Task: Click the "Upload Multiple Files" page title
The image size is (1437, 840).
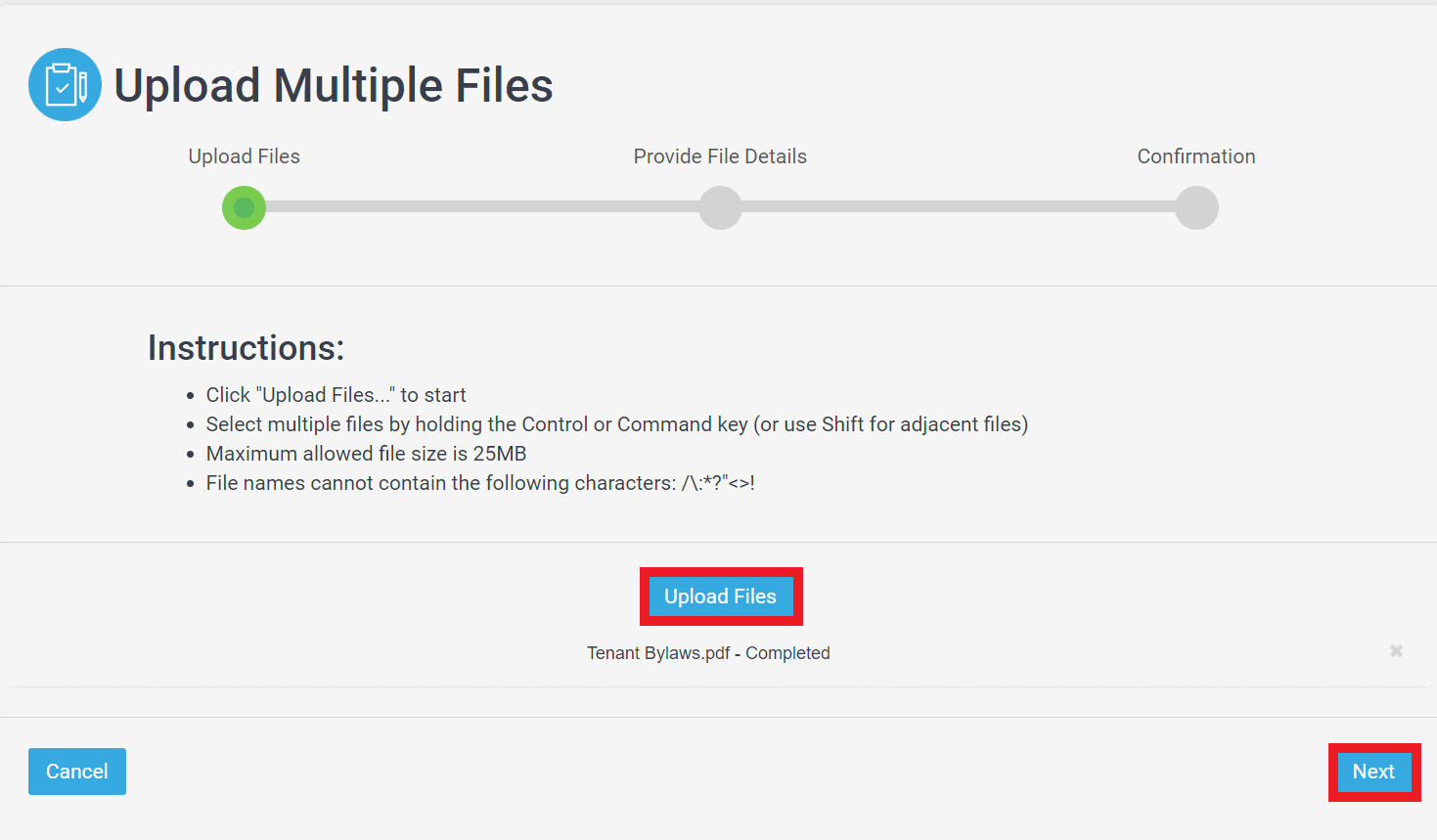Action: [334, 85]
